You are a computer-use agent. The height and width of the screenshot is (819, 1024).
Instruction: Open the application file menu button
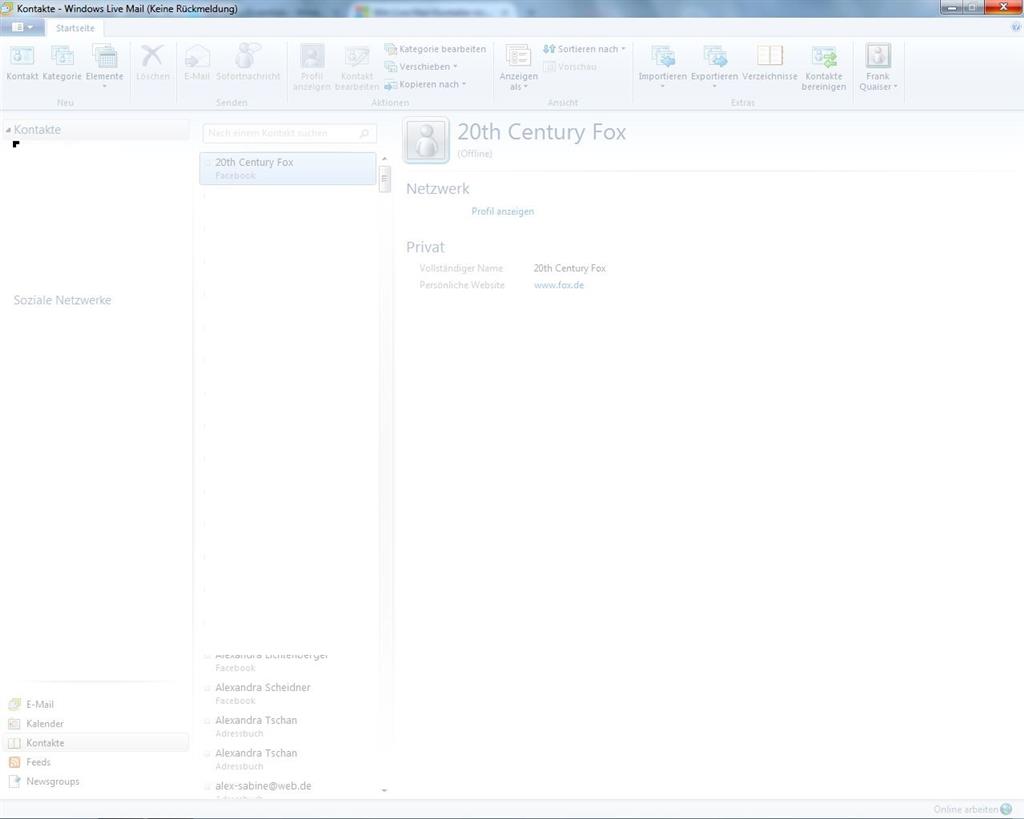coord(22,27)
